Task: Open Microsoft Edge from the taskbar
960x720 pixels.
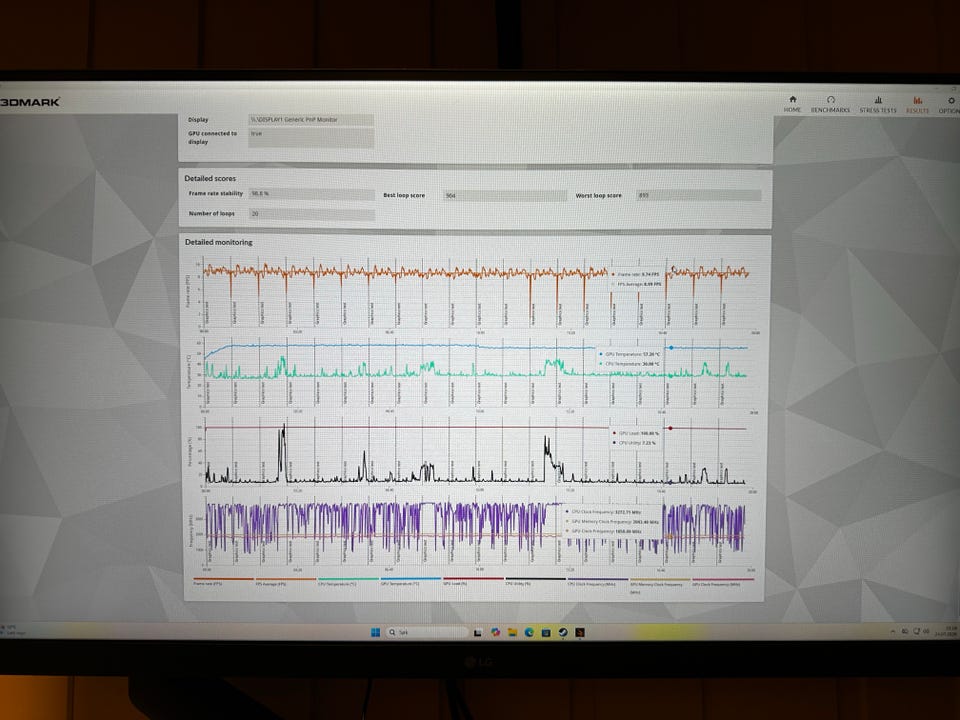Action: coord(529,632)
